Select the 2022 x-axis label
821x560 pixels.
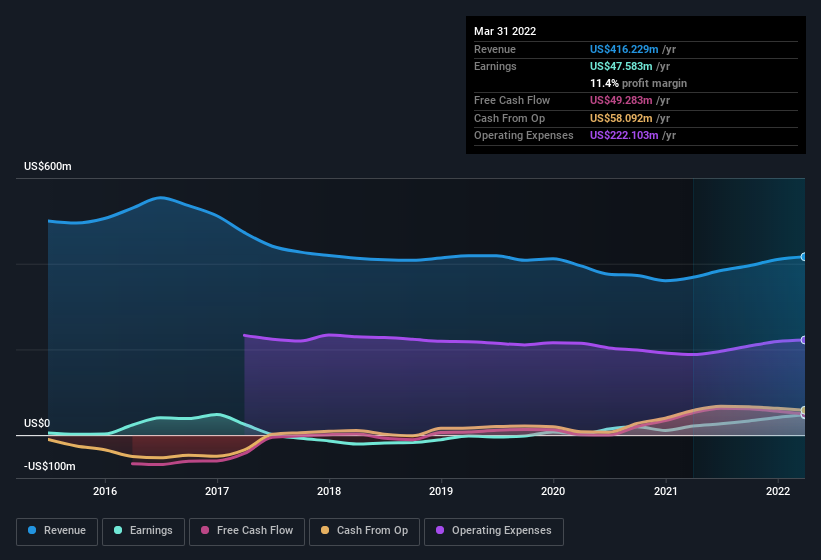pyautogui.click(x=778, y=491)
